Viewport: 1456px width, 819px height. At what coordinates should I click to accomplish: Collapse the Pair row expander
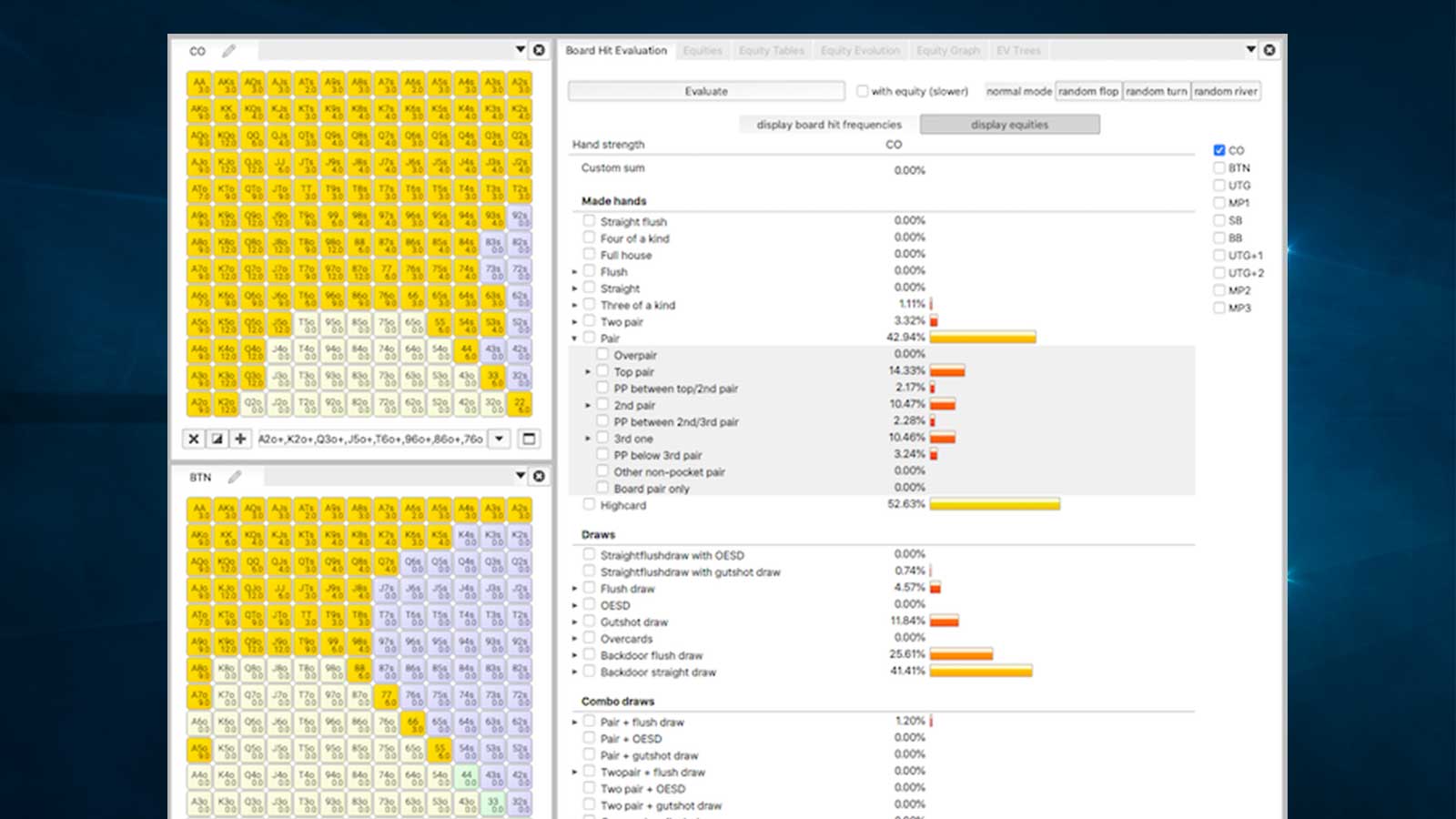click(x=575, y=339)
